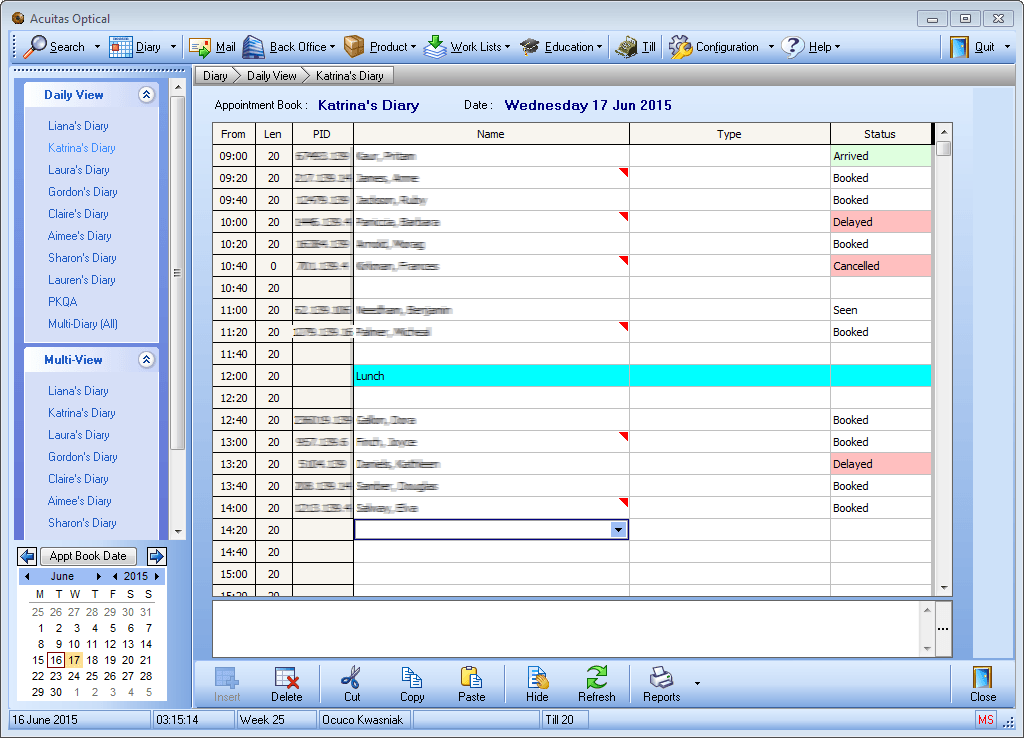Image resolution: width=1024 pixels, height=738 pixels.
Task: Click the Appt Book Date button
Action: click(88, 555)
